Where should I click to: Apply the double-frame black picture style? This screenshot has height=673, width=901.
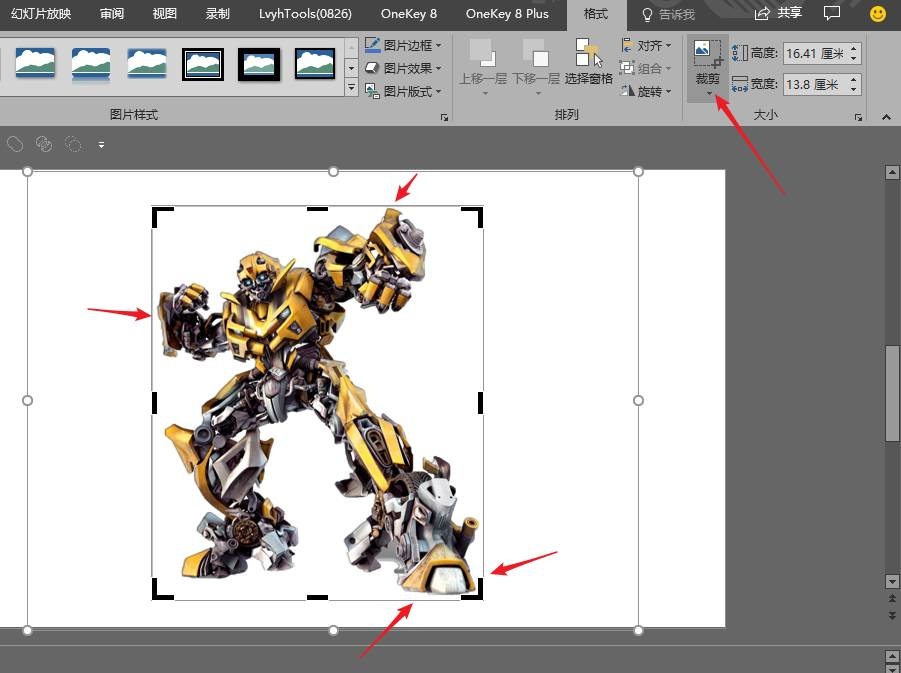click(x=203, y=64)
